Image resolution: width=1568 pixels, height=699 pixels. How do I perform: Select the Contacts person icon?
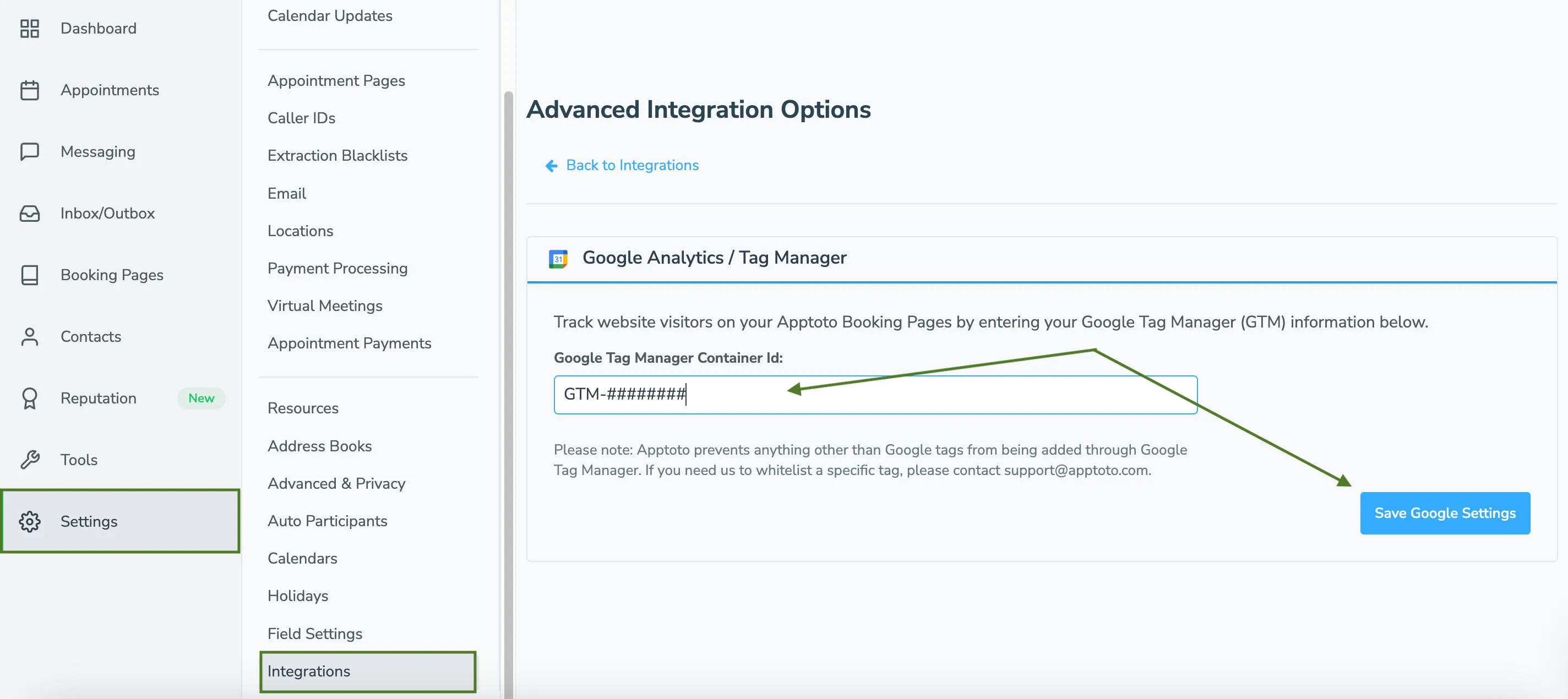coord(30,336)
